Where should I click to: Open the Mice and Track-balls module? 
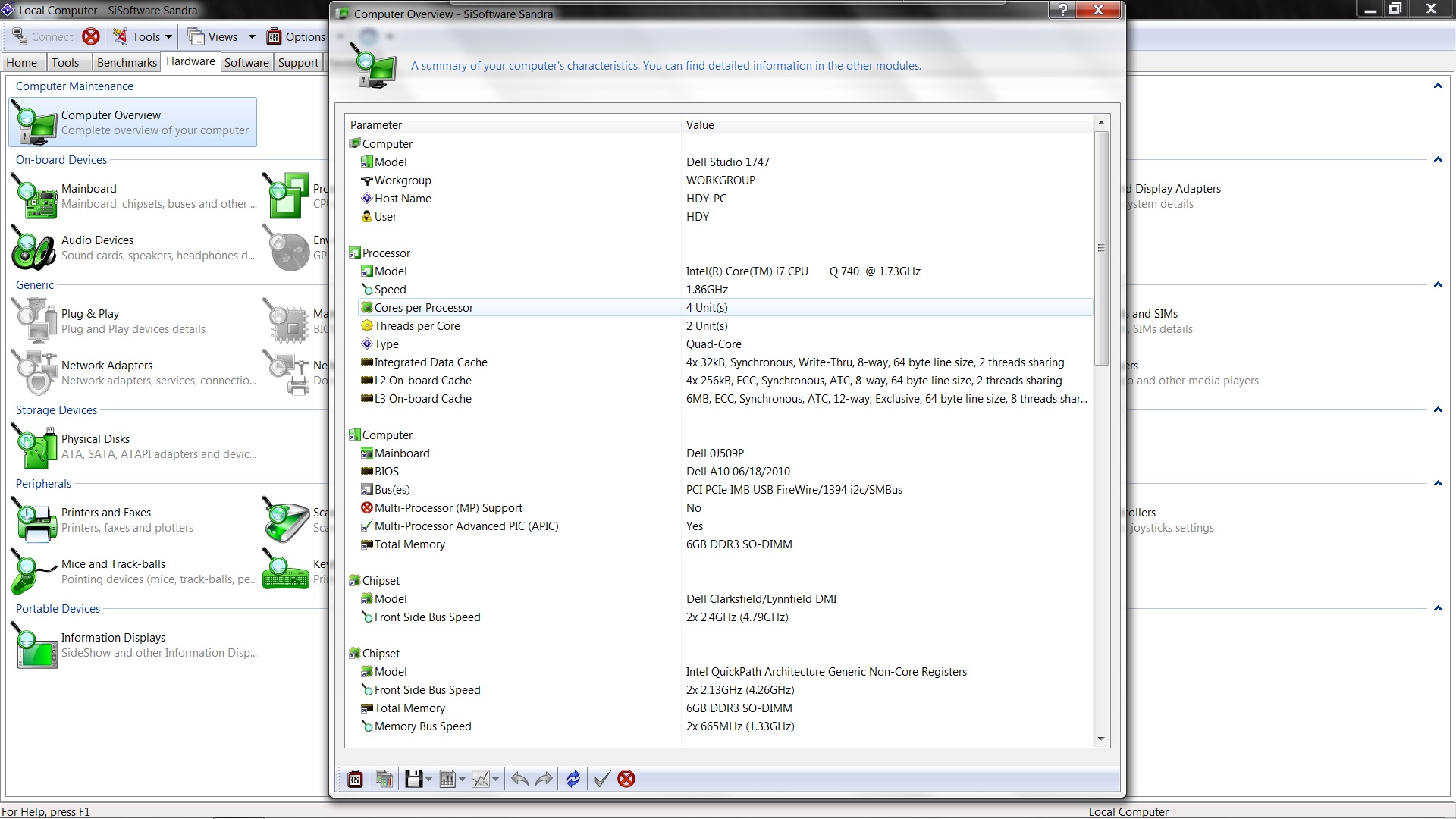[133, 571]
